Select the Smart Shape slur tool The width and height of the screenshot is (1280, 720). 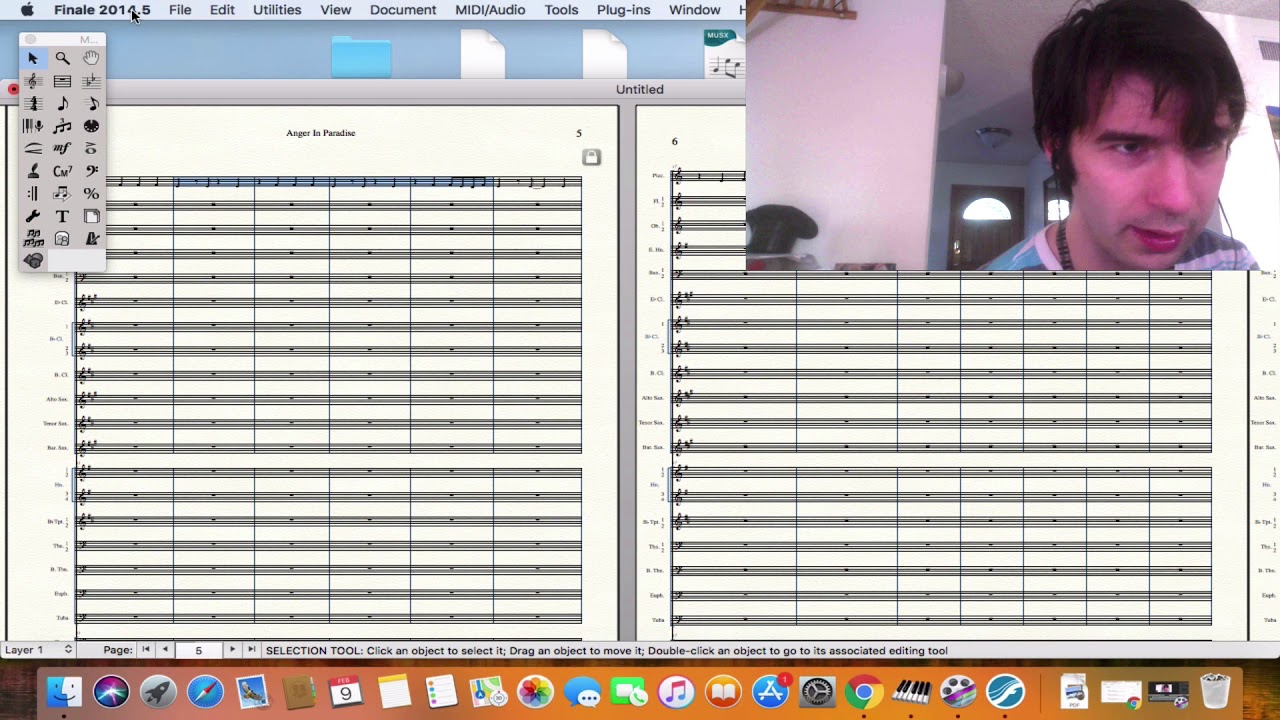33,148
